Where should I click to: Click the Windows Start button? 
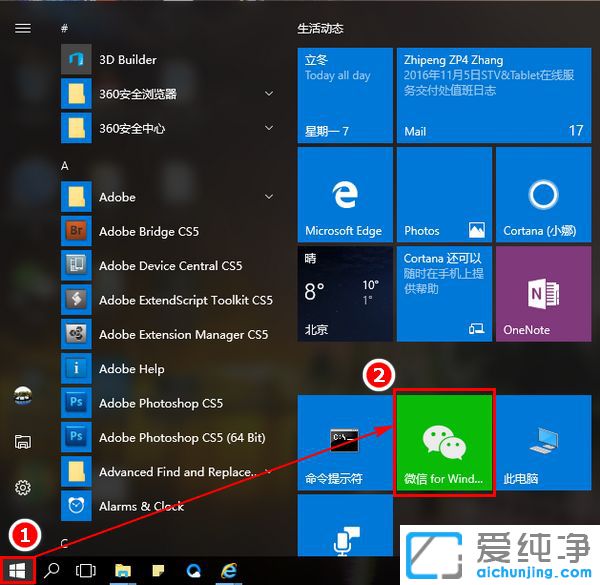(x=17, y=571)
